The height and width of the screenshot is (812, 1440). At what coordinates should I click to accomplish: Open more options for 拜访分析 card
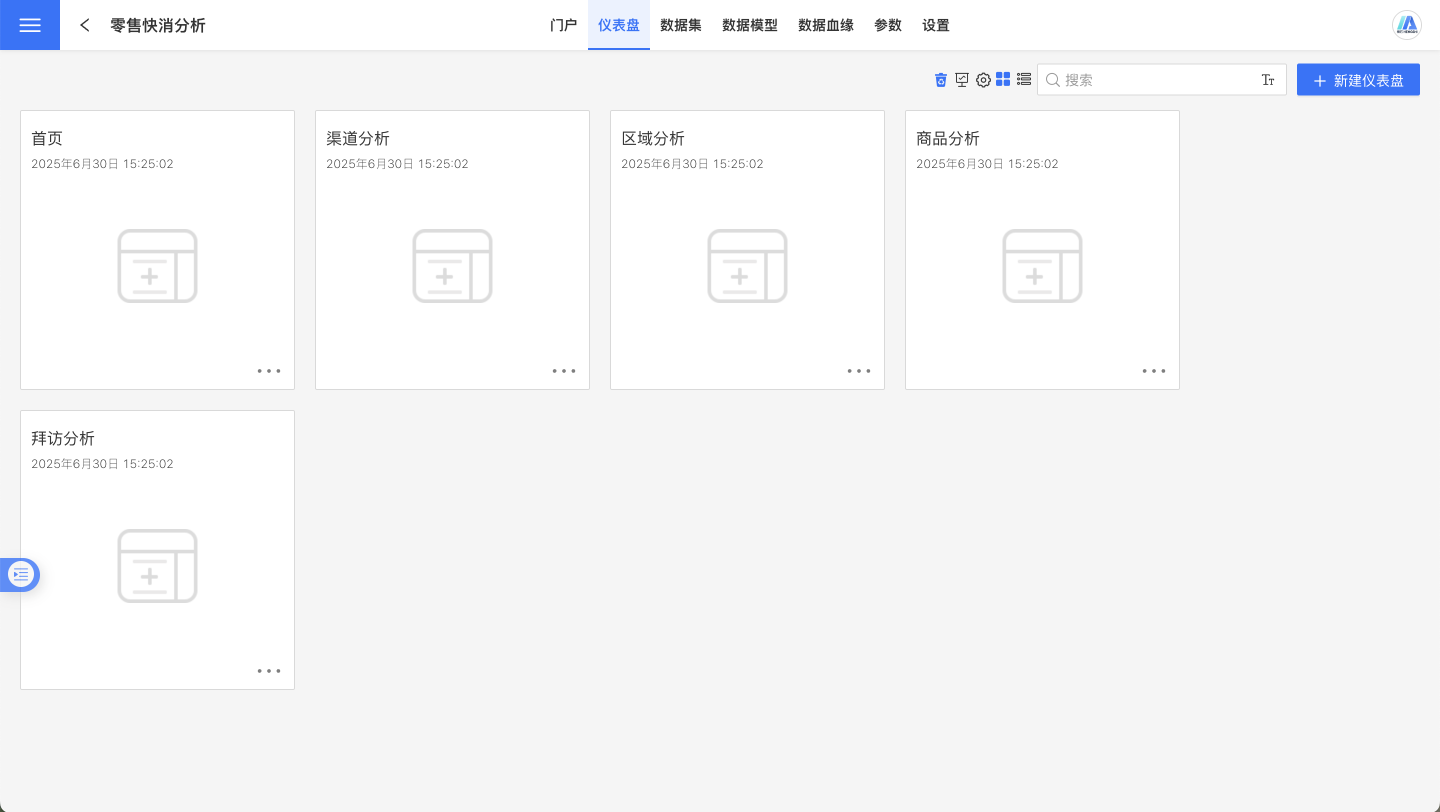pos(269,671)
